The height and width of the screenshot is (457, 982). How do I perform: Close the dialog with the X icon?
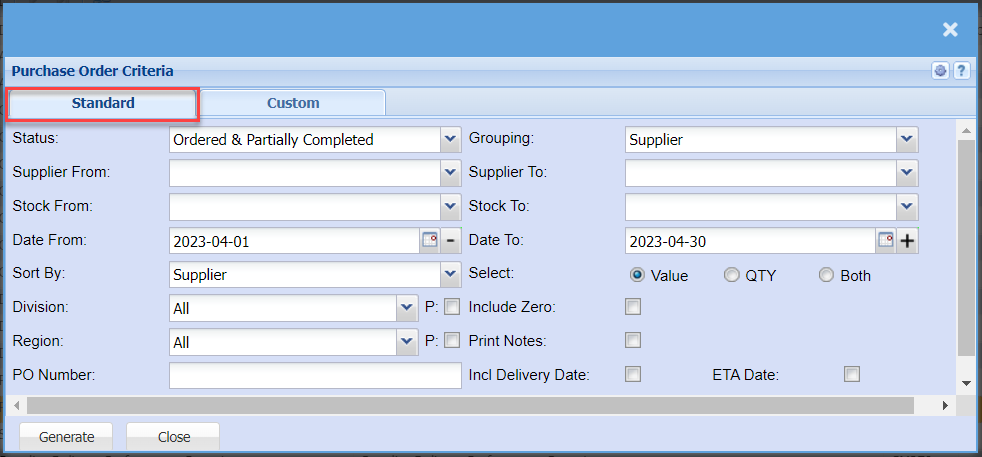(x=950, y=30)
